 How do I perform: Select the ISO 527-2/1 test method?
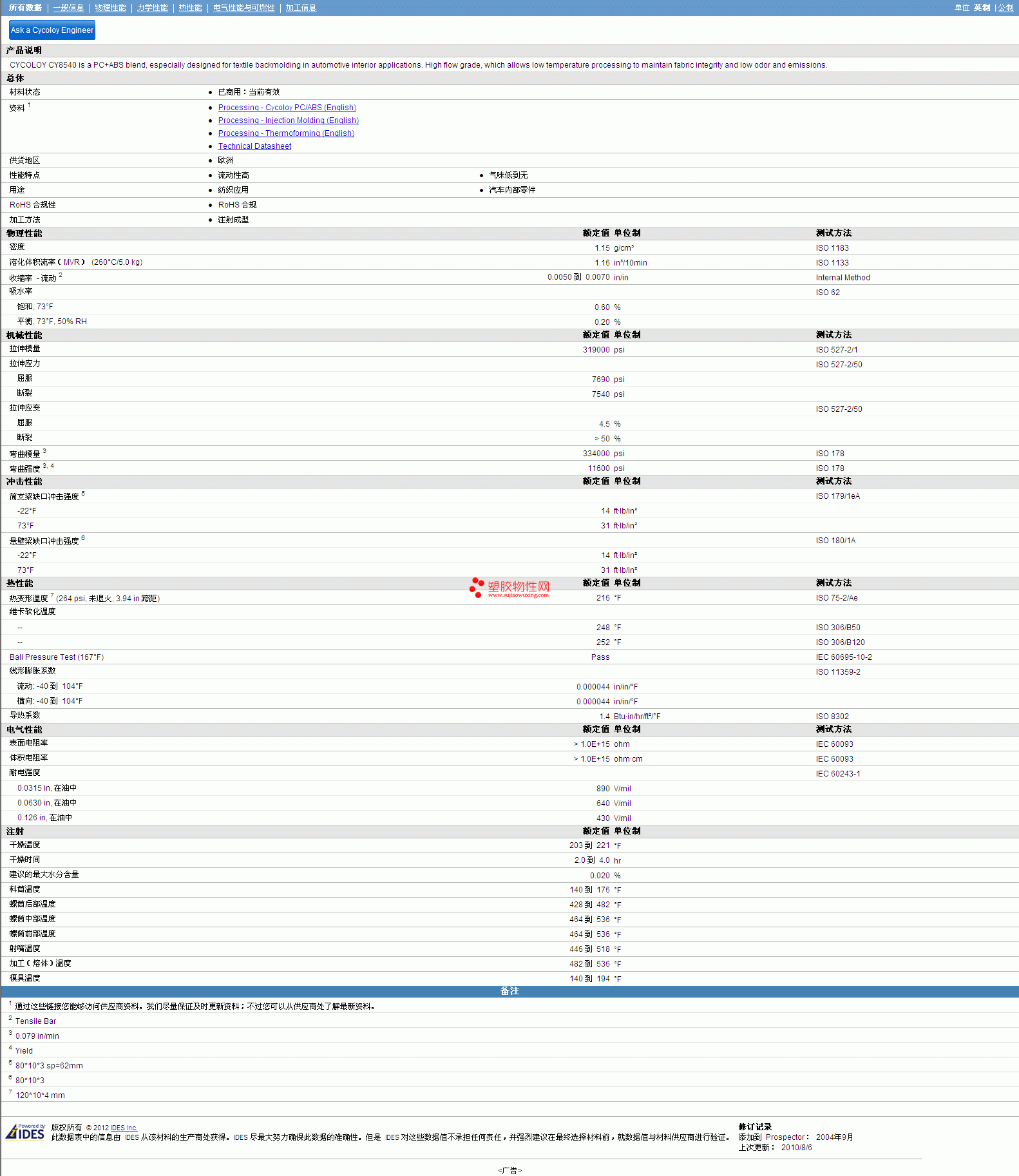(x=837, y=350)
